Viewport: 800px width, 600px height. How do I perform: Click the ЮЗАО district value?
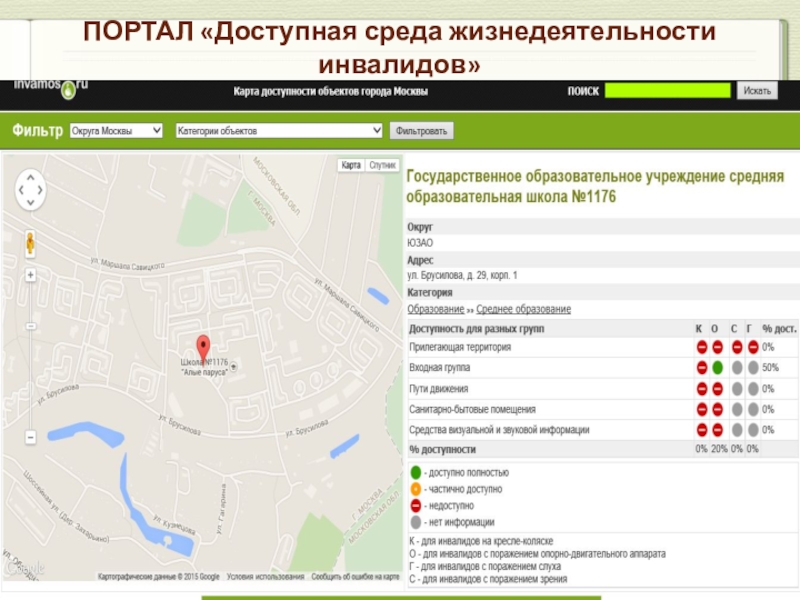point(420,243)
